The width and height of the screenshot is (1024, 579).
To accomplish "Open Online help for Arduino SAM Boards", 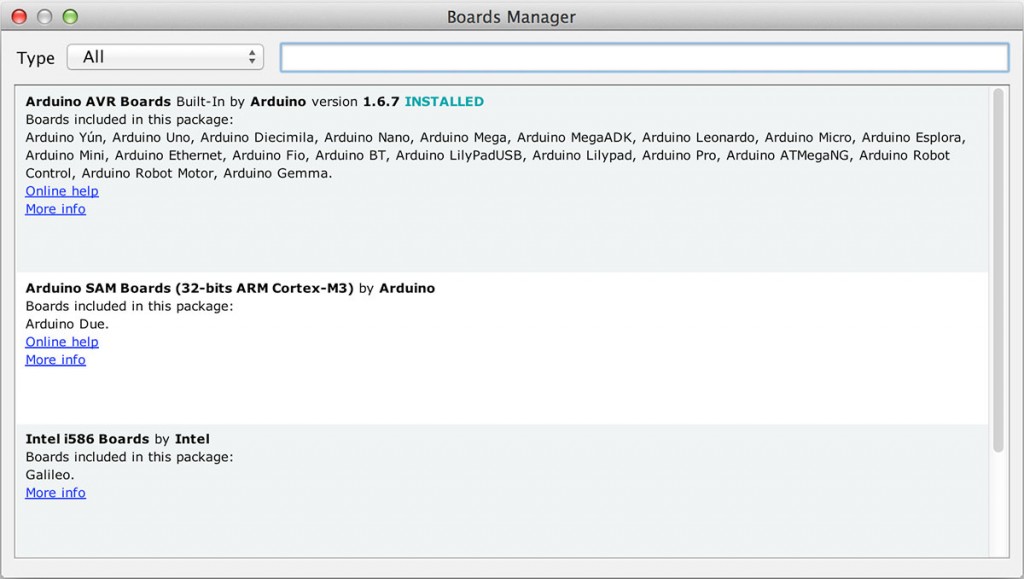I will click(x=62, y=342).
